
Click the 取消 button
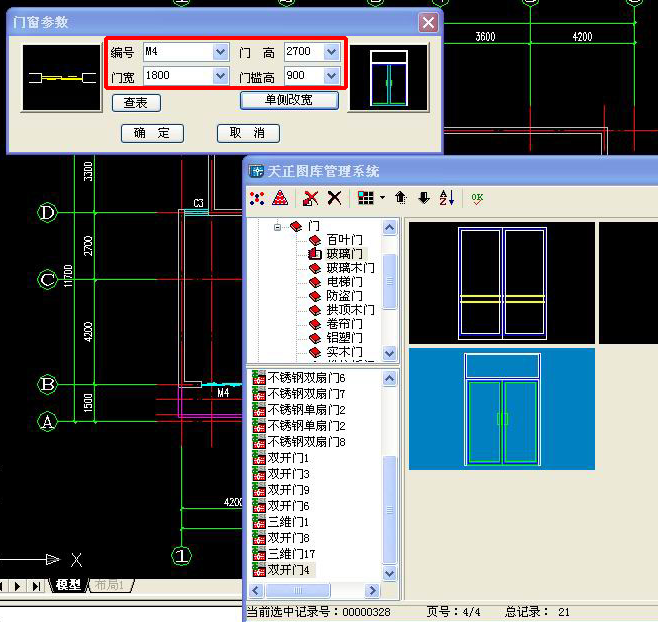(x=248, y=133)
